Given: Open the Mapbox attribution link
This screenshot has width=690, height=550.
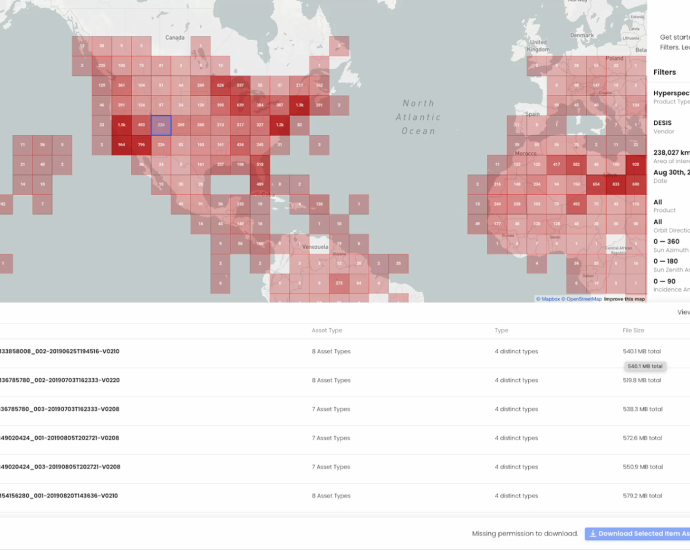Looking at the screenshot, I should coord(548,299).
